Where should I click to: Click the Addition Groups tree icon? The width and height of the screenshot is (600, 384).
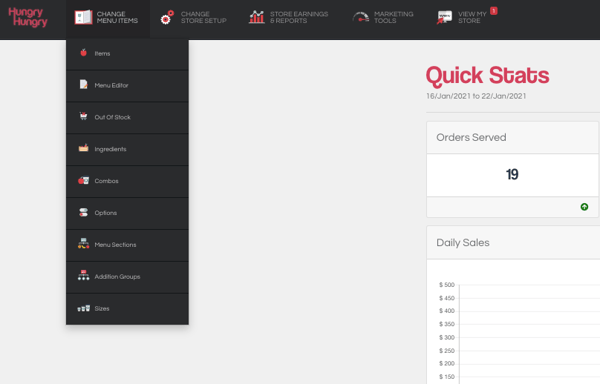pyautogui.click(x=83, y=275)
